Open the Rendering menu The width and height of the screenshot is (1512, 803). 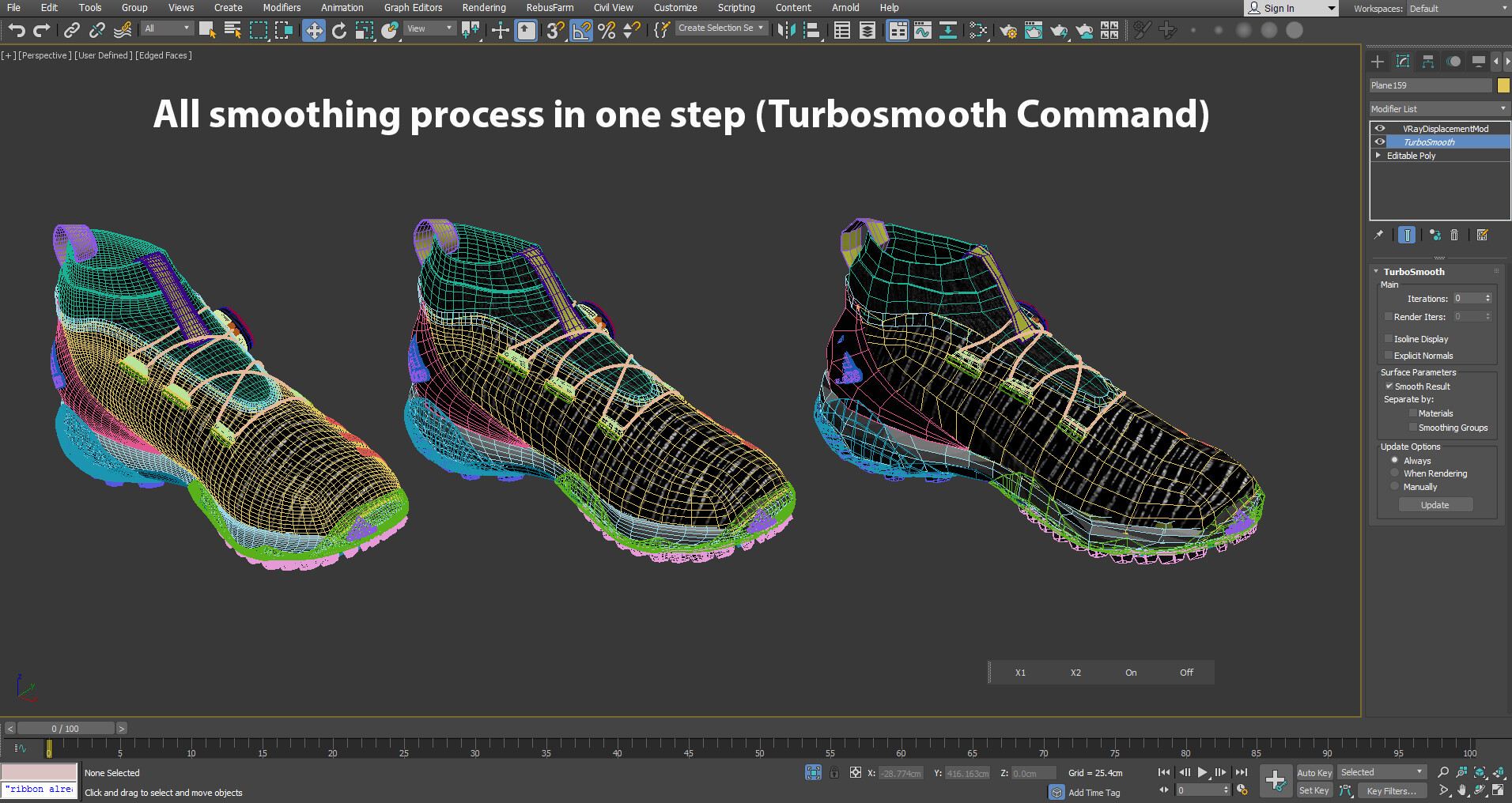point(483,7)
